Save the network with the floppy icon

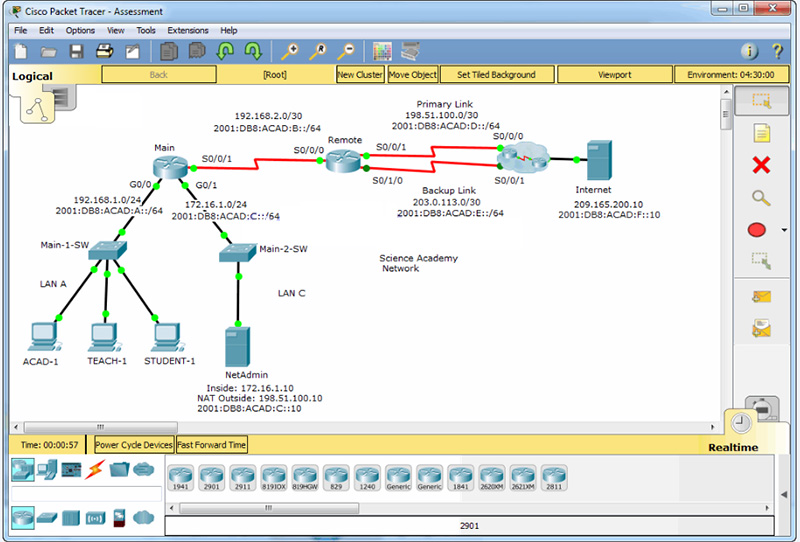77,52
